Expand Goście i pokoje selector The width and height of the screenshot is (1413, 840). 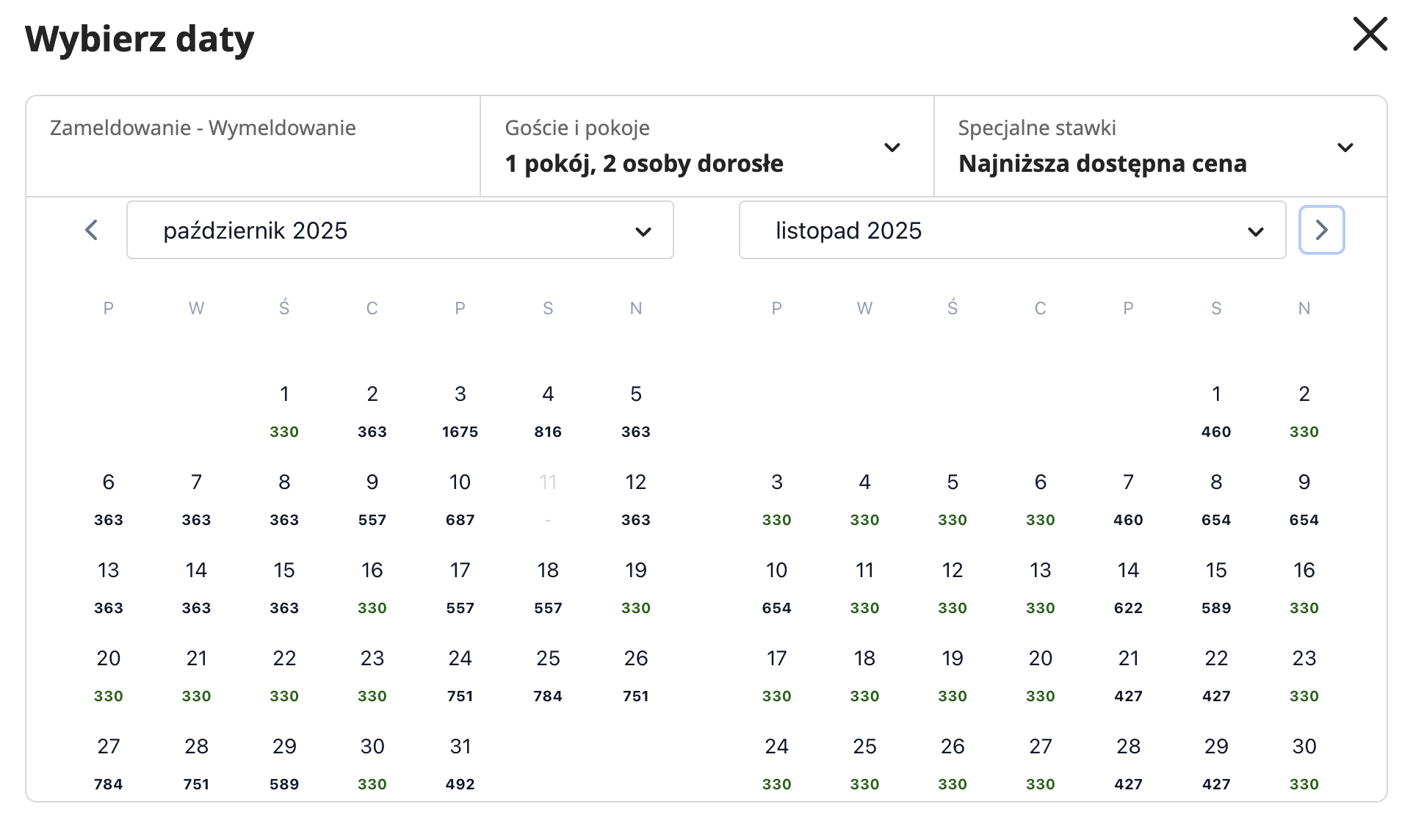pyautogui.click(x=706, y=147)
